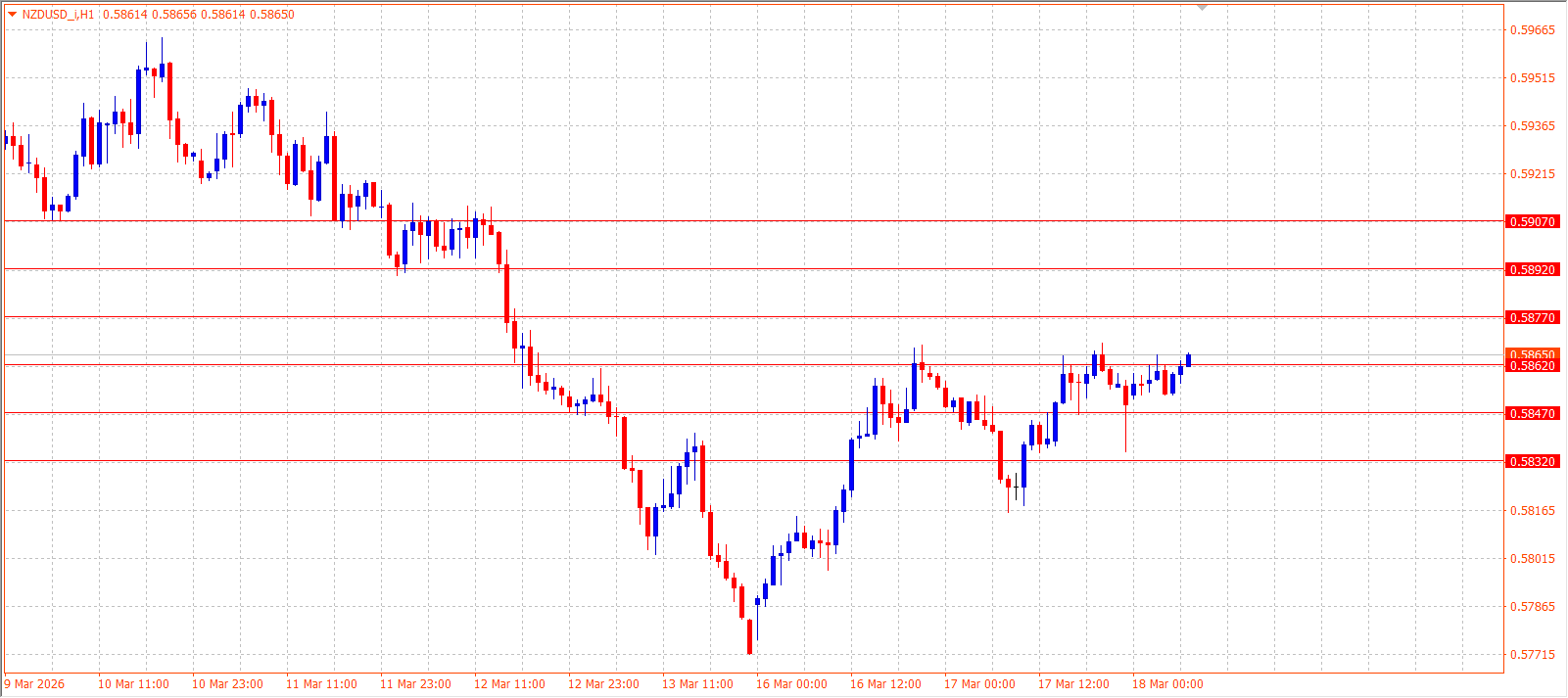Viewport: 1568px width, 698px height.
Task: Click the 10 Mar 23:00 time label
Action: coord(227,684)
